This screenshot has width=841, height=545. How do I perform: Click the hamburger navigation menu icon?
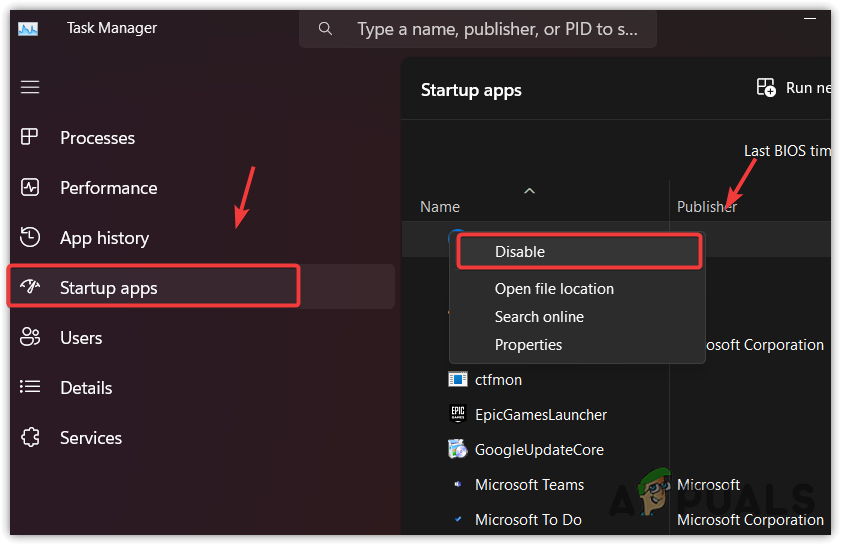(30, 87)
